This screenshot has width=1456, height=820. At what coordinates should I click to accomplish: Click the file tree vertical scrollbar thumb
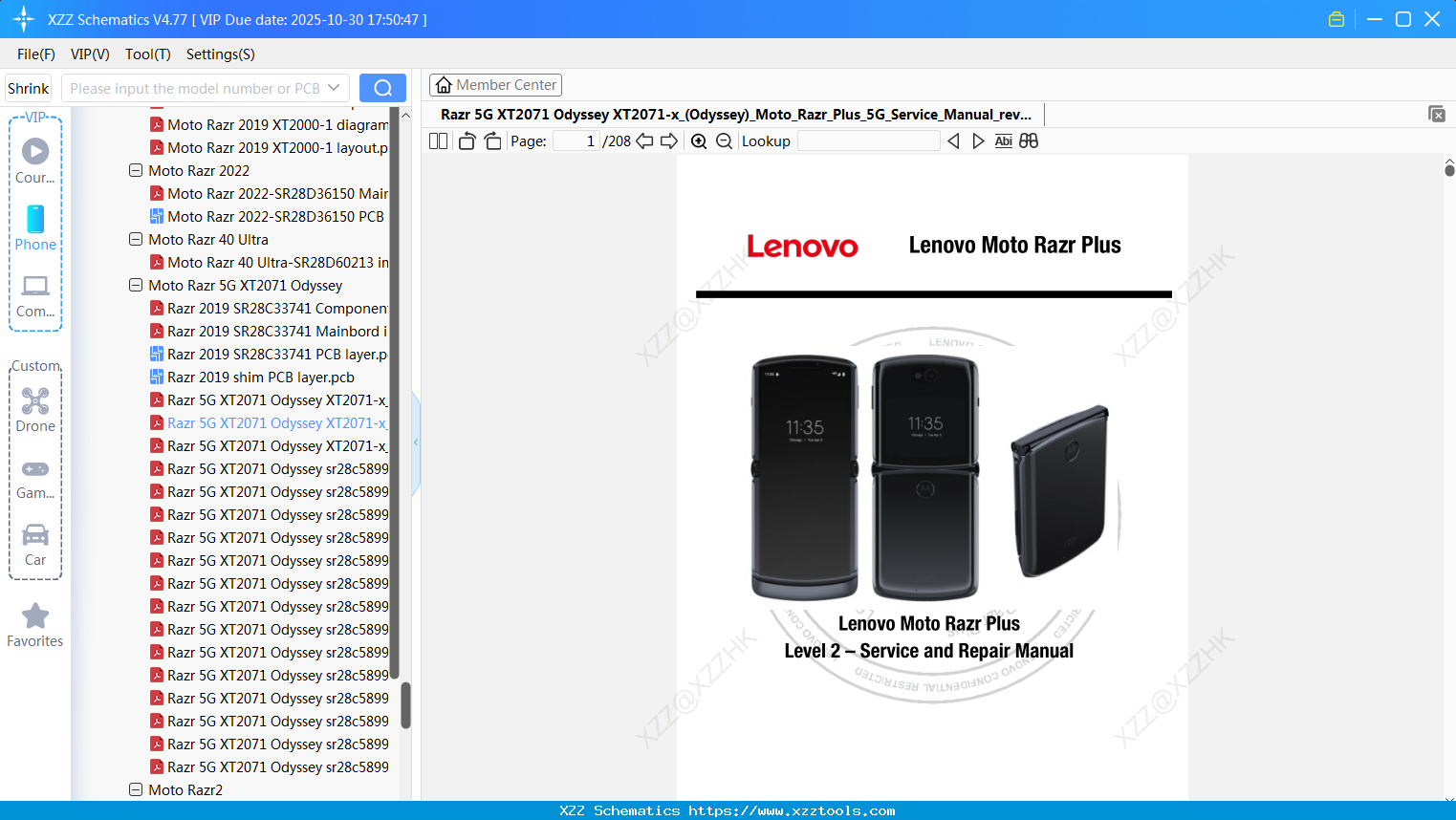click(x=405, y=705)
